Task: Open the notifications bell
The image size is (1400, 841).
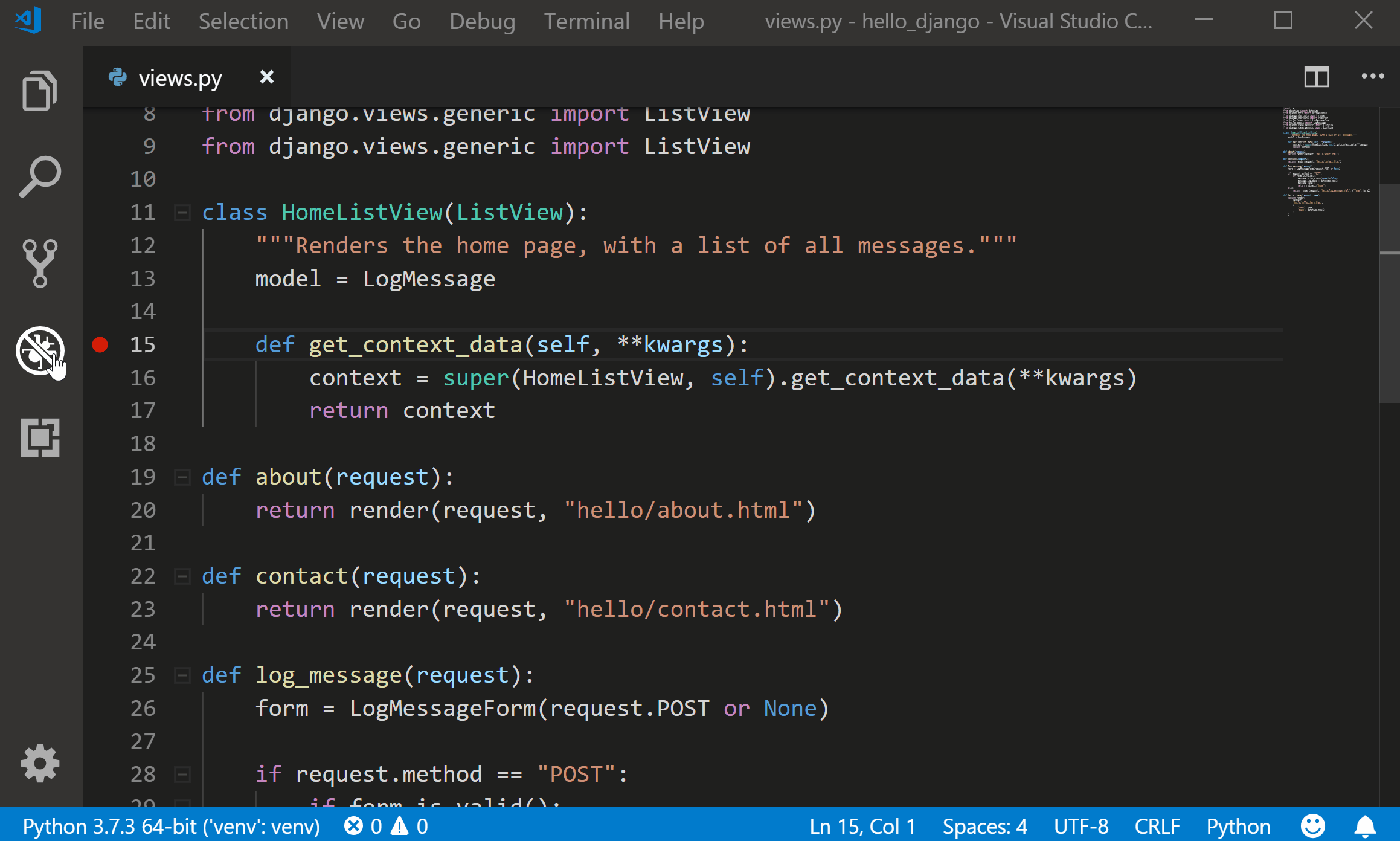Action: [x=1366, y=826]
